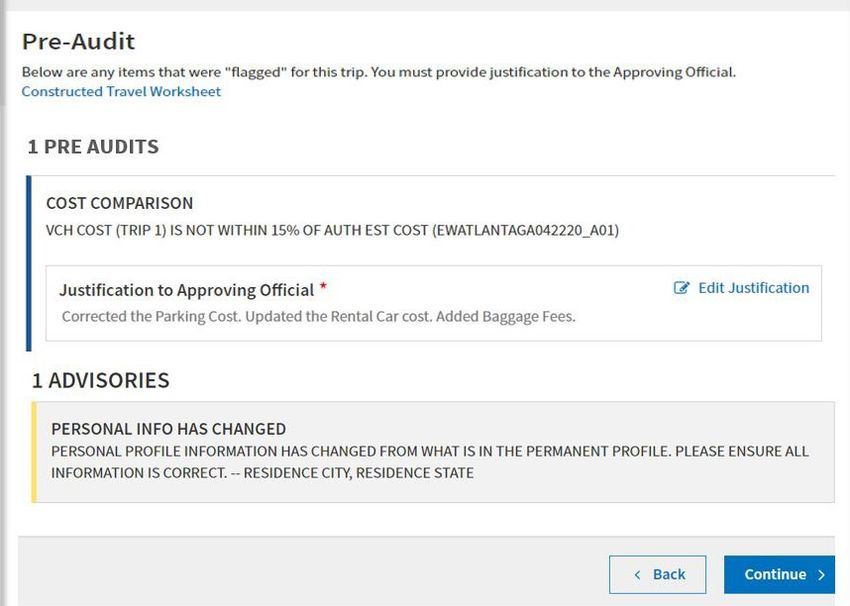This screenshot has width=850, height=606.
Task: Click the yellow bar beside the advisory
Action: tap(34, 452)
